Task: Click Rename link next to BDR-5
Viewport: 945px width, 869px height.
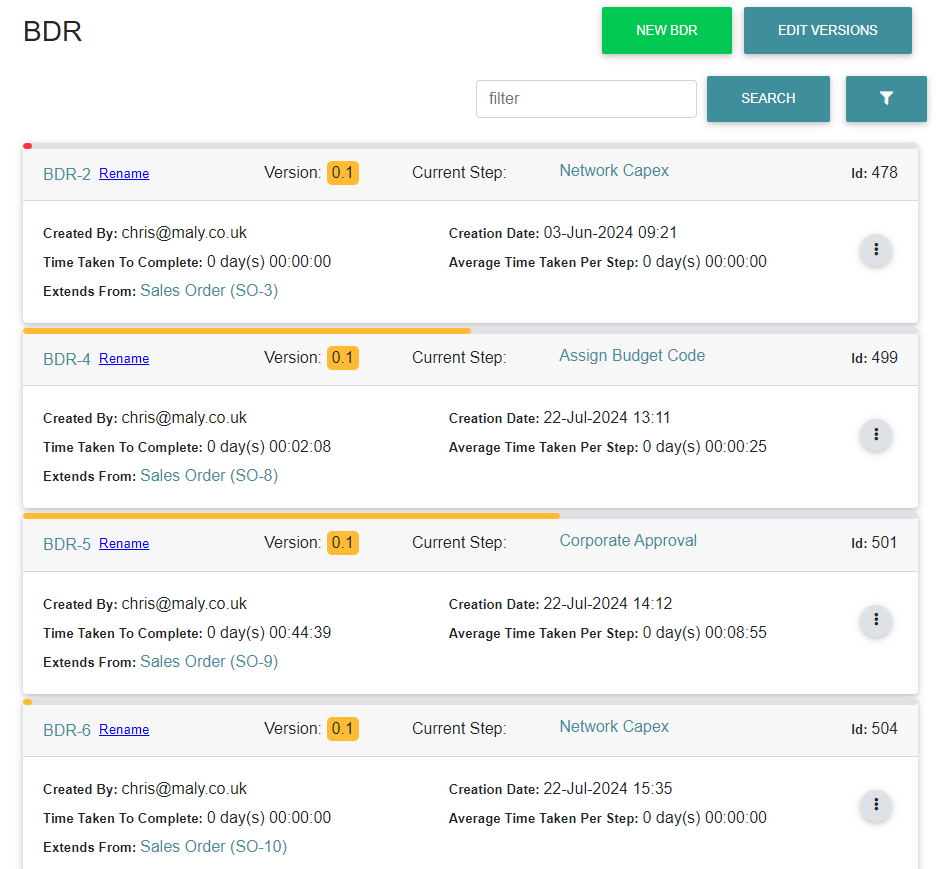Action: tap(124, 544)
